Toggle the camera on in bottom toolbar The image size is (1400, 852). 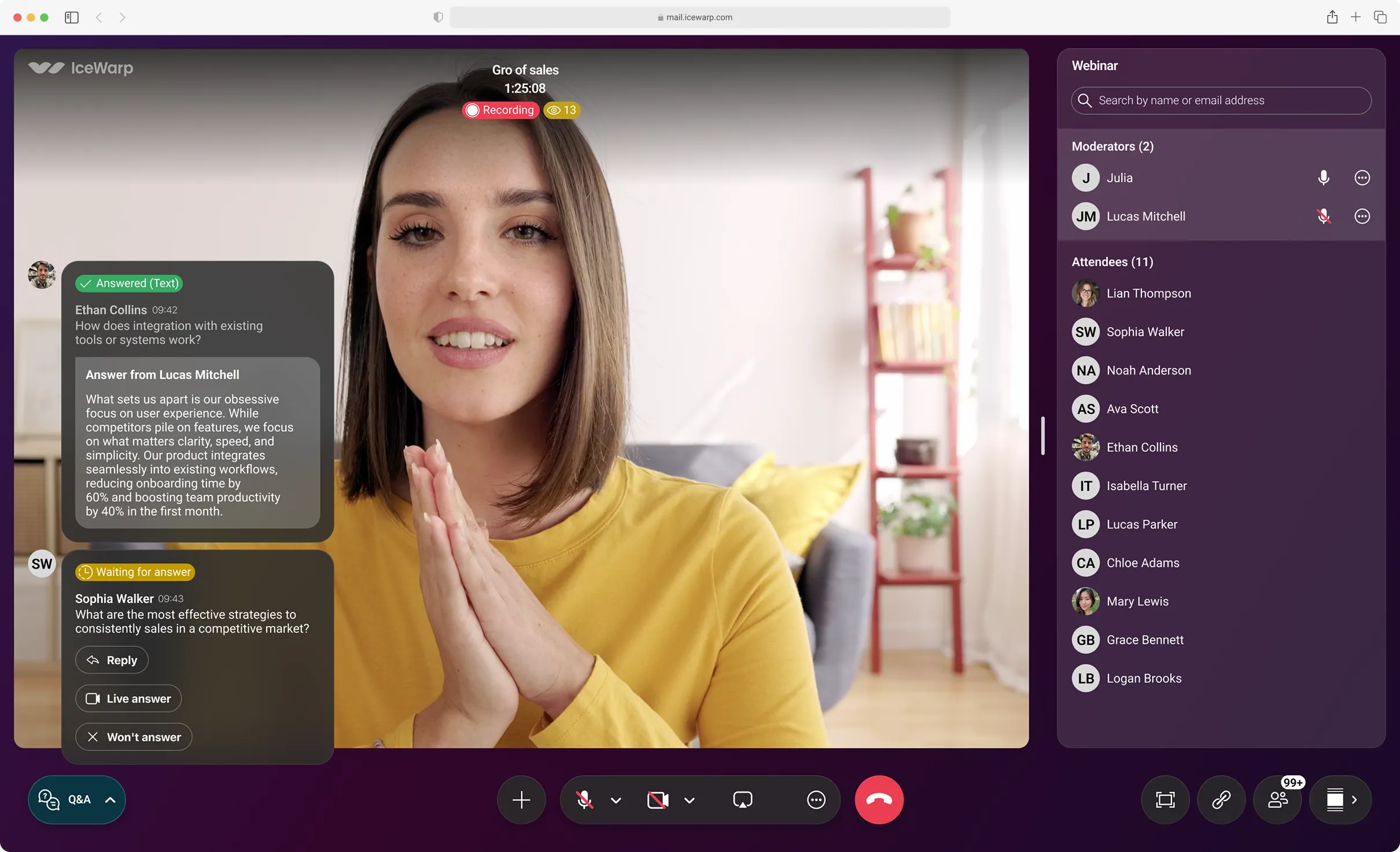tap(657, 799)
